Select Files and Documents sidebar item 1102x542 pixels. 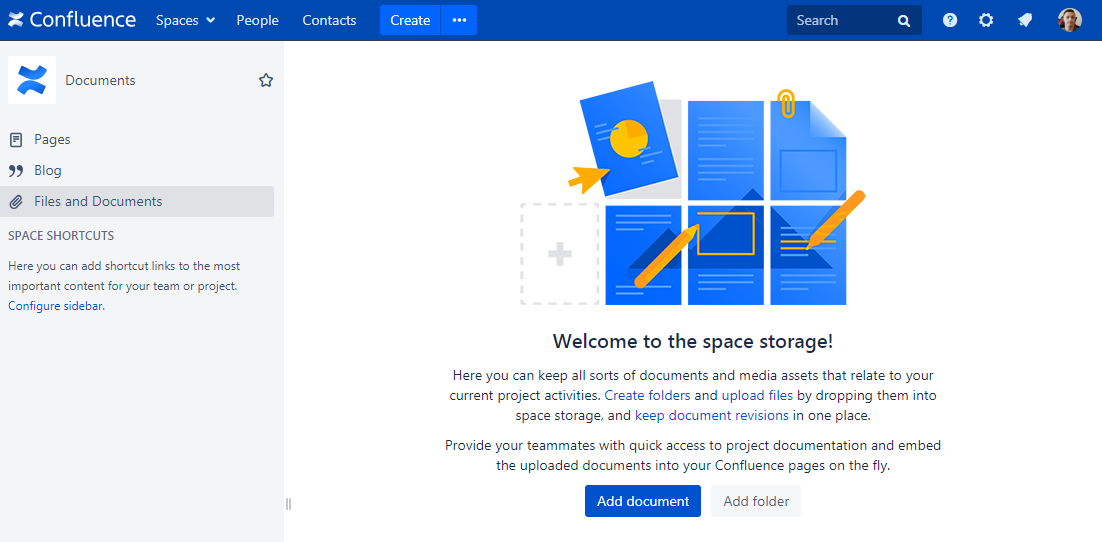point(98,202)
